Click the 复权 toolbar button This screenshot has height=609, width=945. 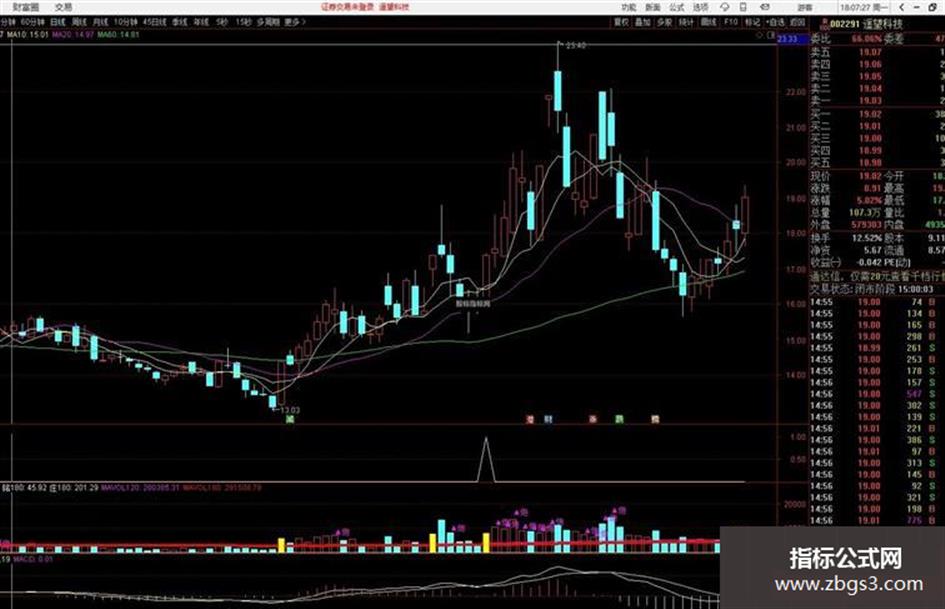621,22
